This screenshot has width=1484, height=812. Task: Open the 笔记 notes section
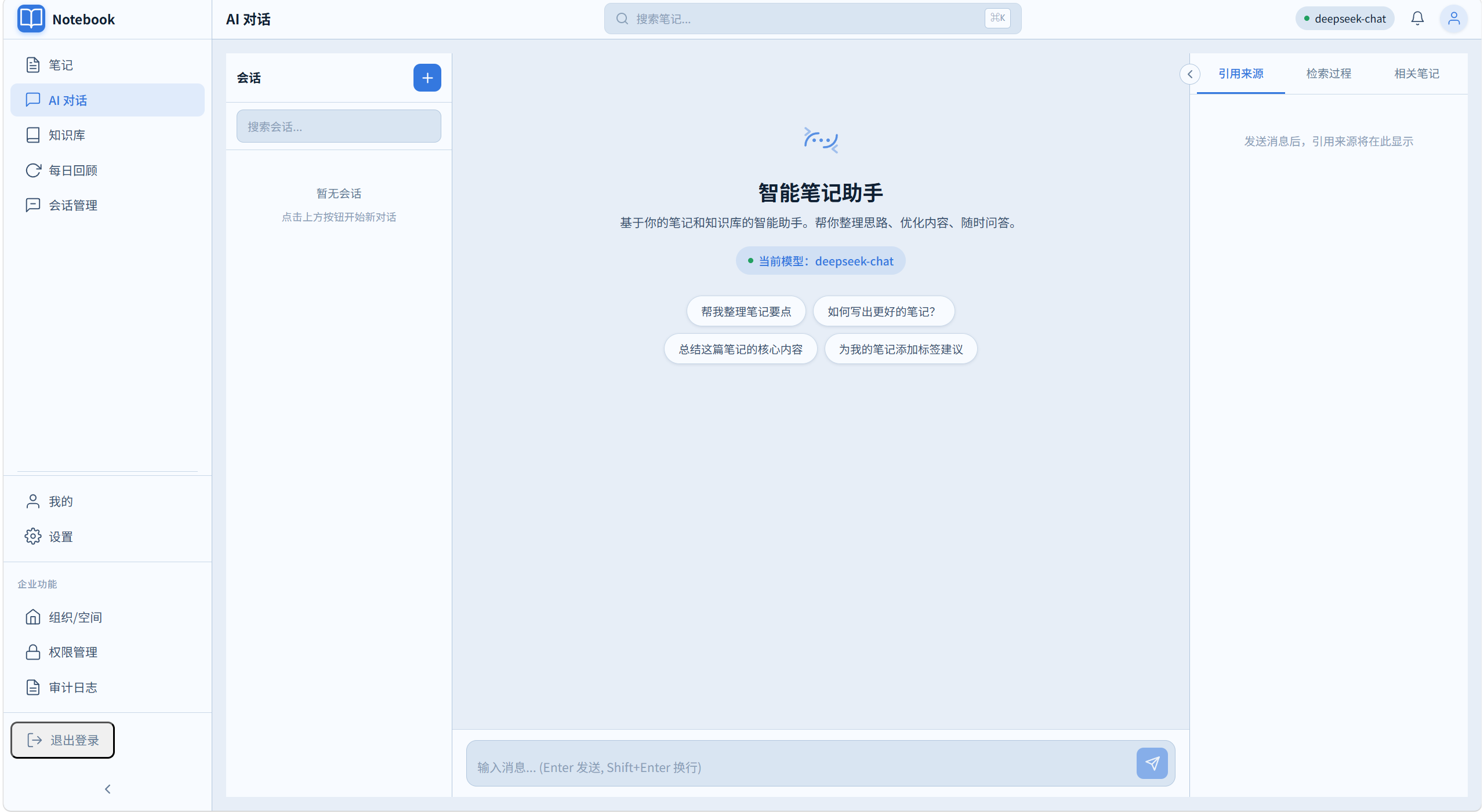107,65
